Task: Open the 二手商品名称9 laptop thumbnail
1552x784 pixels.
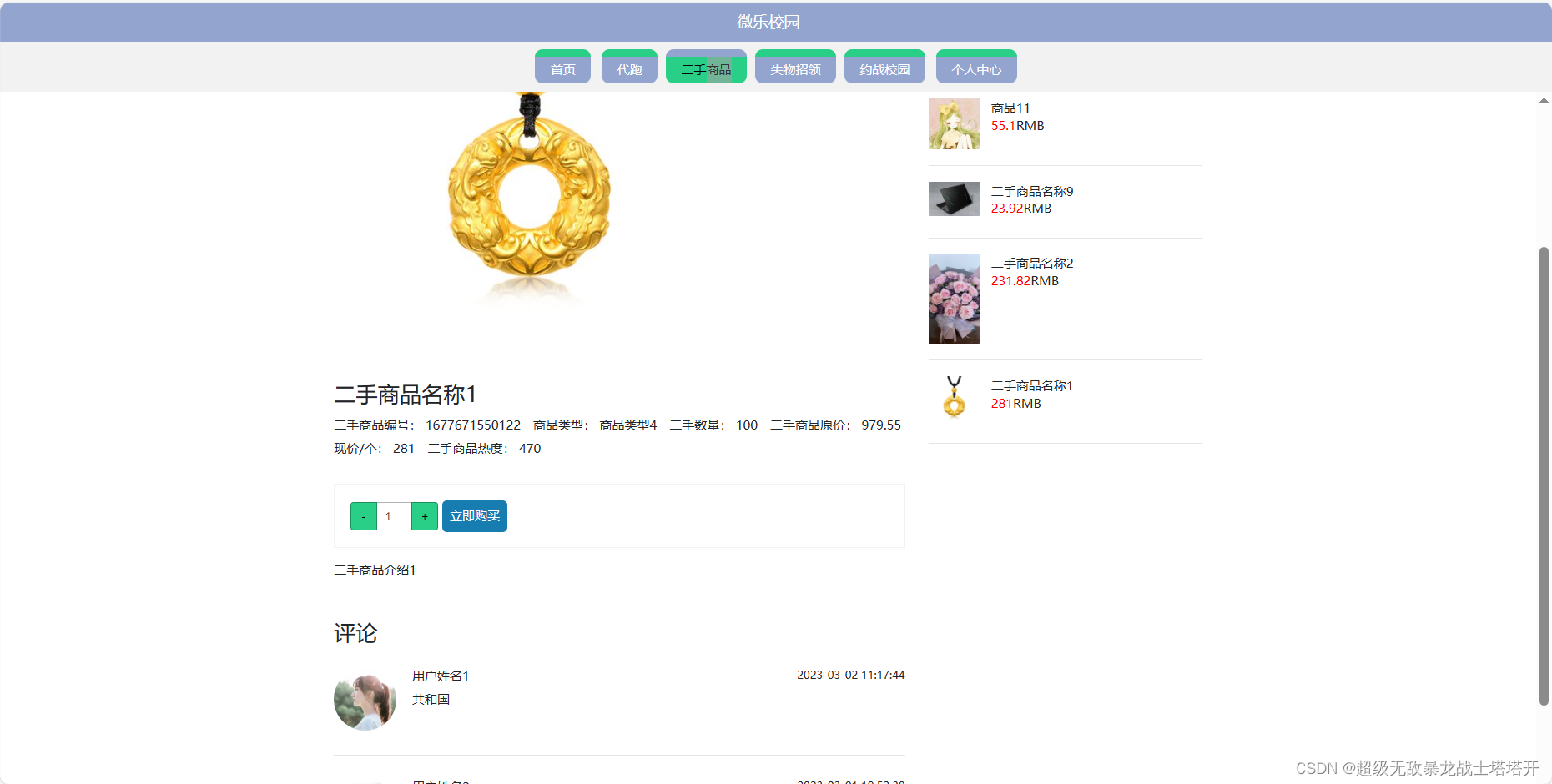Action: click(x=954, y=199)
